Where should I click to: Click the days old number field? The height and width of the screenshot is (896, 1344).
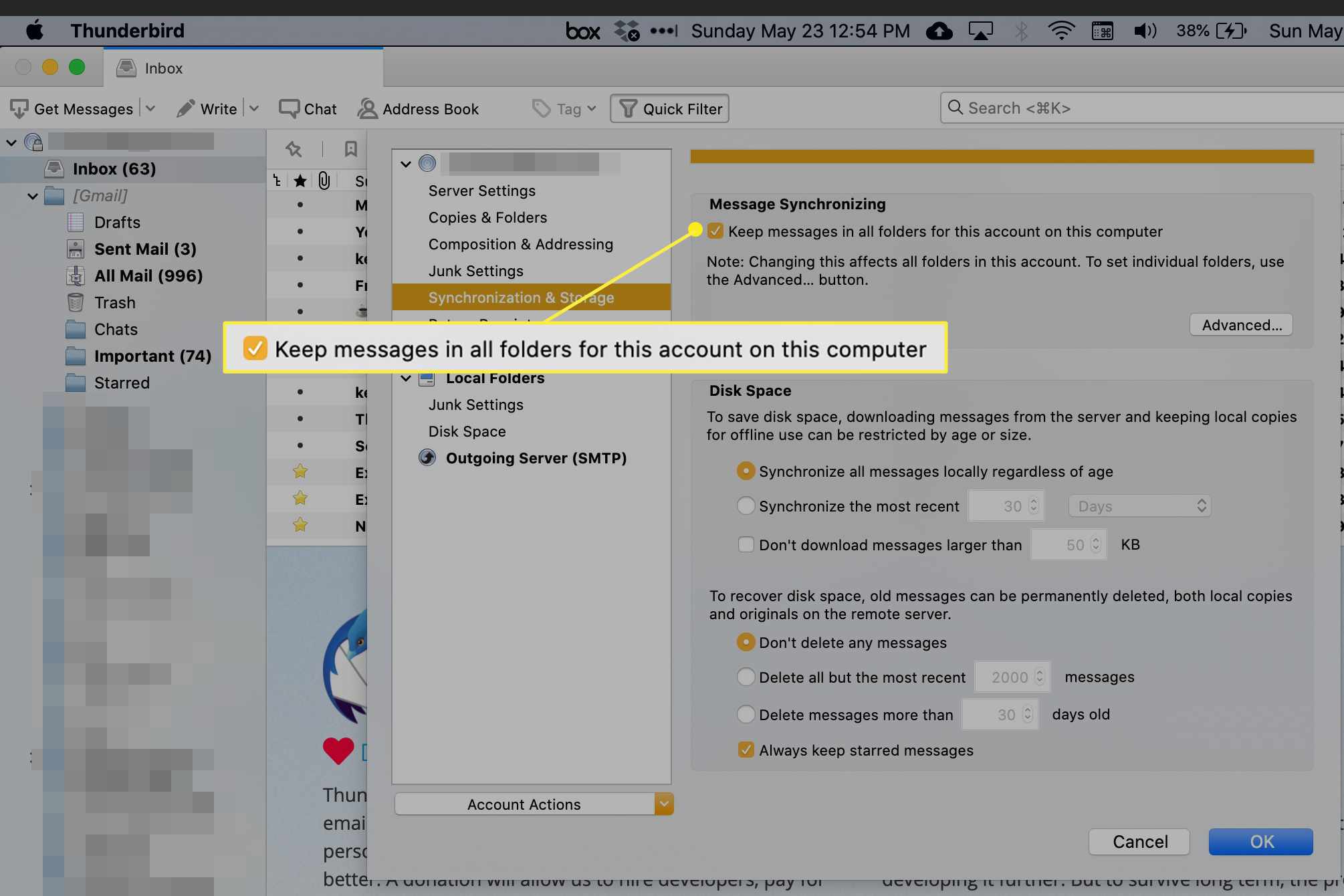pyautogui.click(x=1000, y=714)
